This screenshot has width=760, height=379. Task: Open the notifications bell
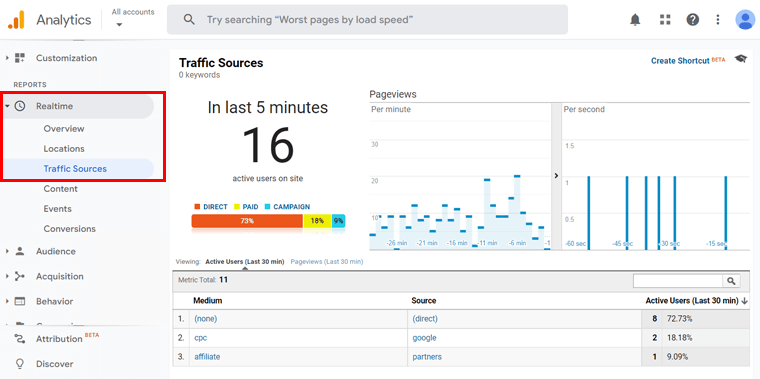click(x=634, y=20)
